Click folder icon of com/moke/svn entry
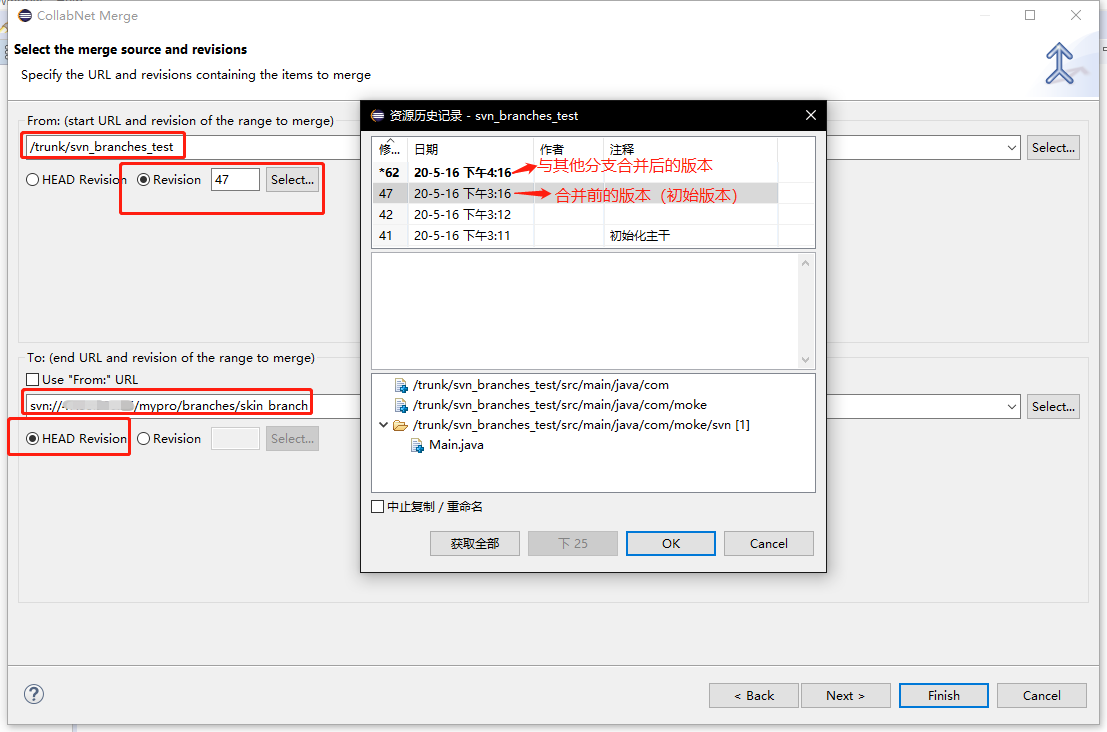The width and height of the screenshot is (1107, 732). [400, 425]
